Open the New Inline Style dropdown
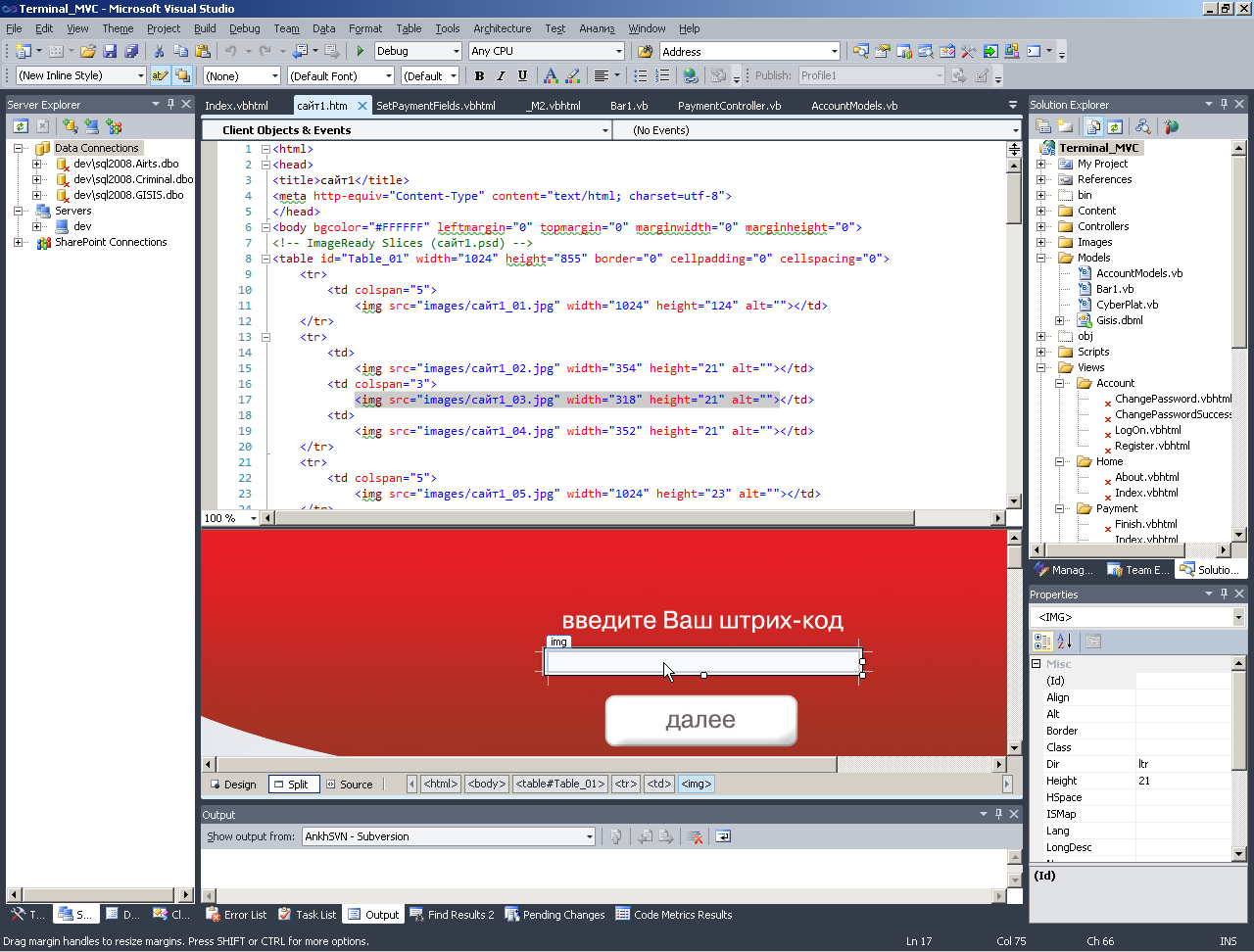Image resolution: width=1254 pixels, height=952 pixels. pos(140,75)
